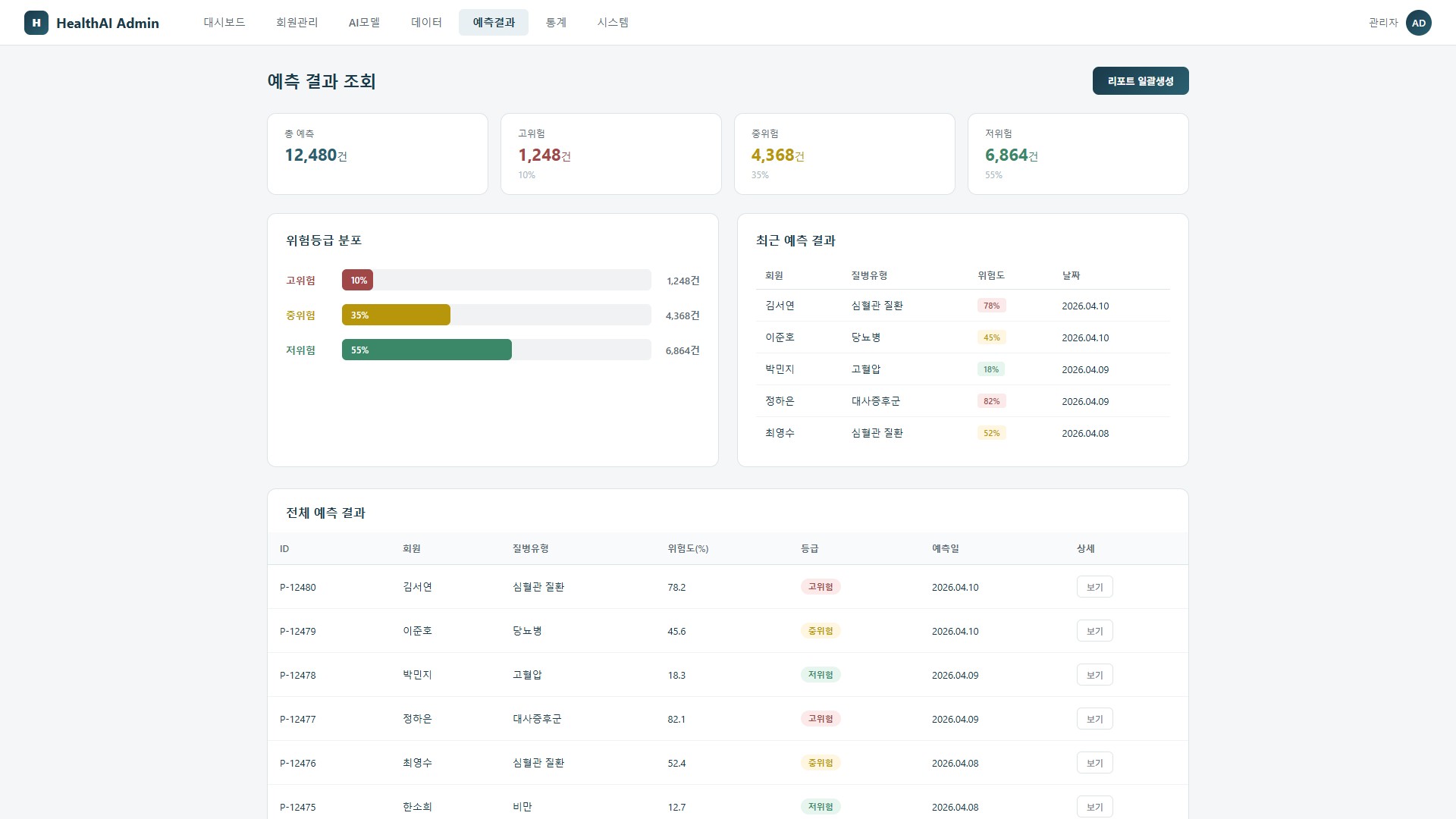
Task: Click the 비만 disease type cell
Action: coord(522,807)
